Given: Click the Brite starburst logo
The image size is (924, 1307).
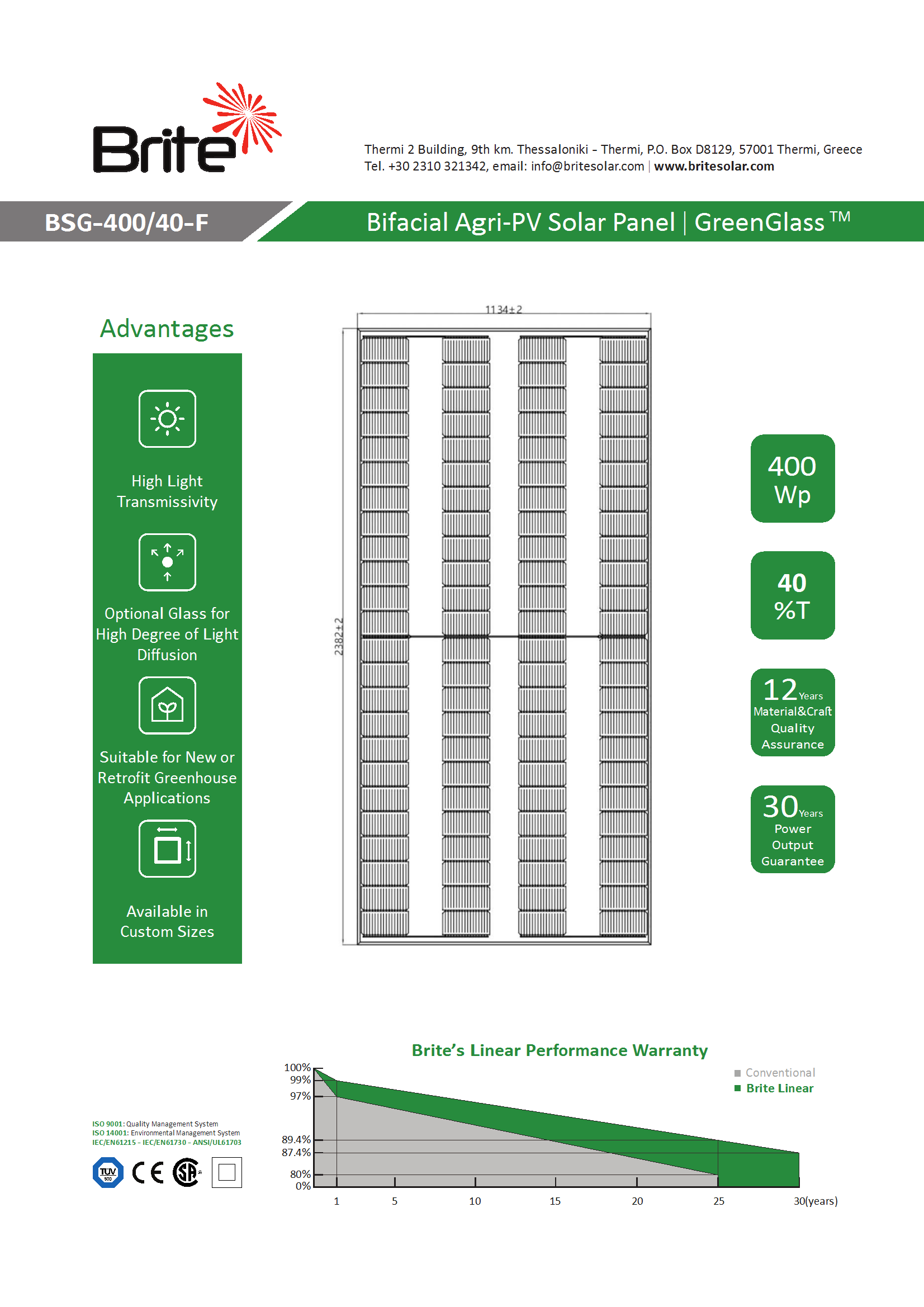Looking at the screenshot, I should point(187,127).
